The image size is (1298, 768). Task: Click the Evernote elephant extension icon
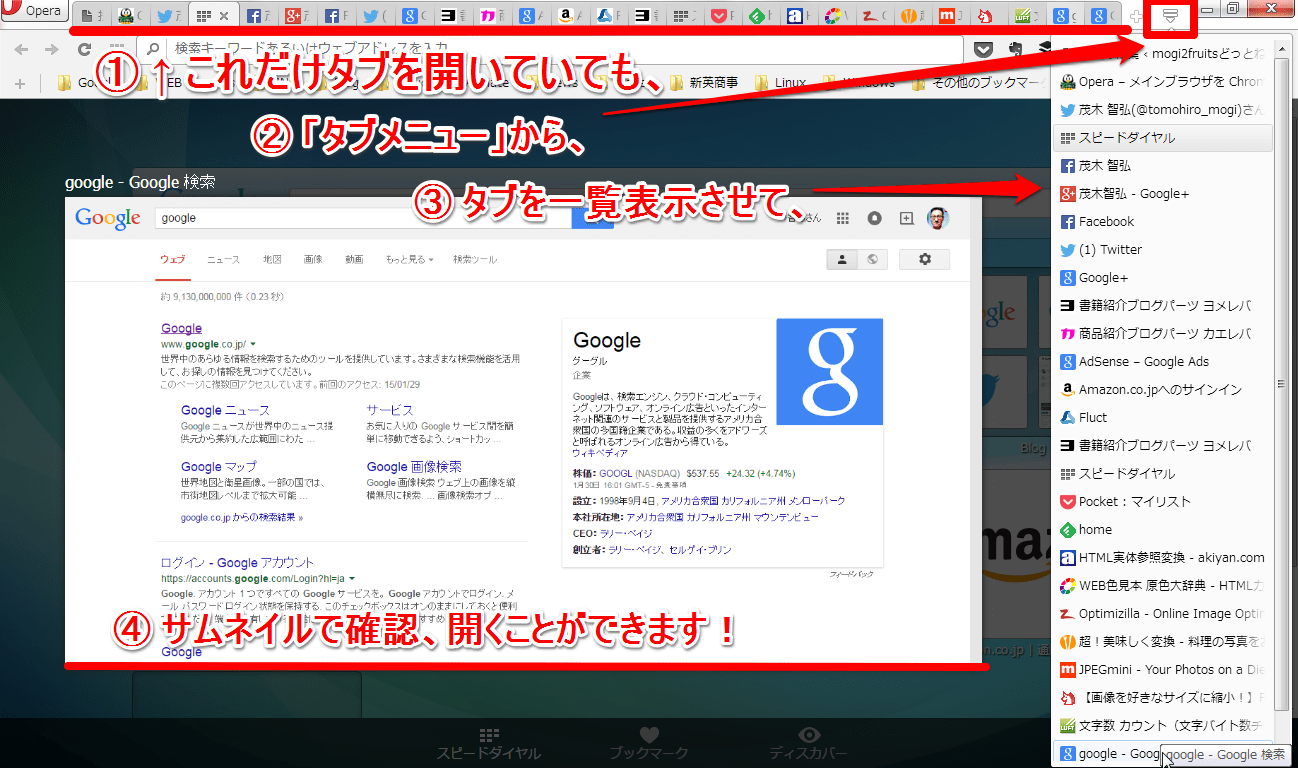1016,48
